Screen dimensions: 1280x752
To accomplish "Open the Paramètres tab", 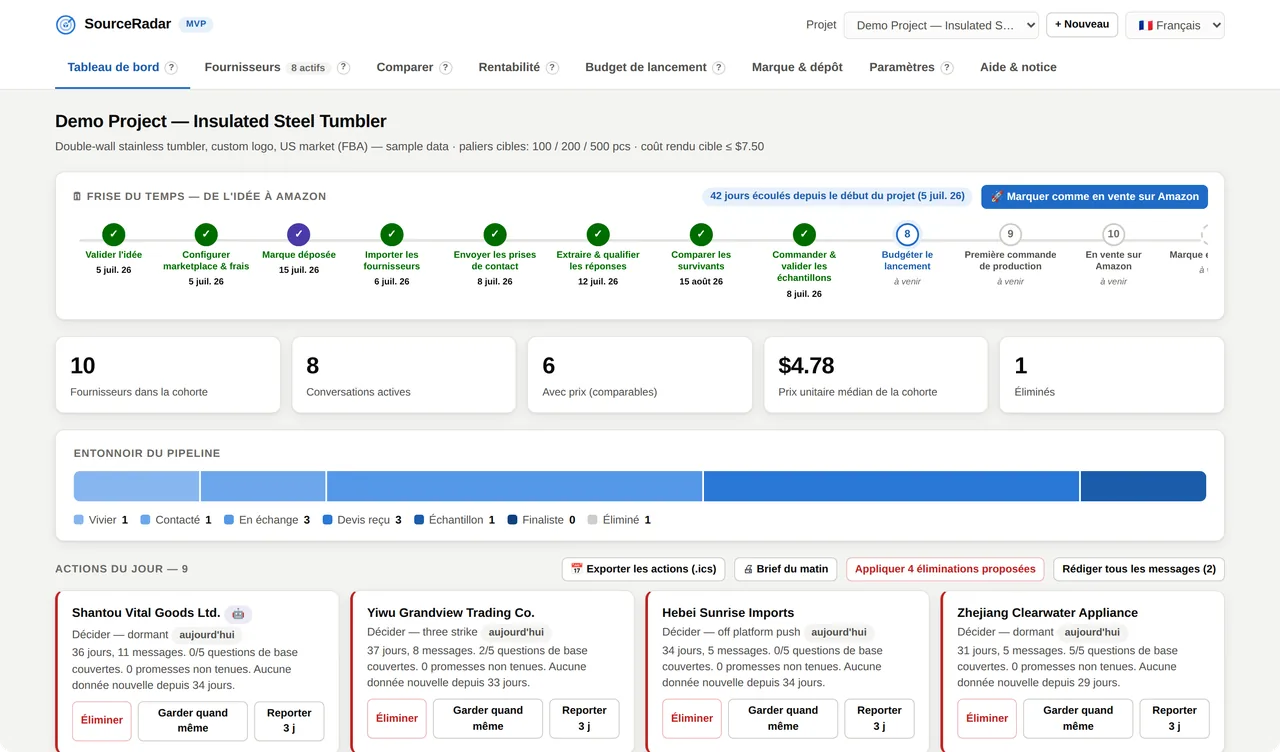I will 902,67.
